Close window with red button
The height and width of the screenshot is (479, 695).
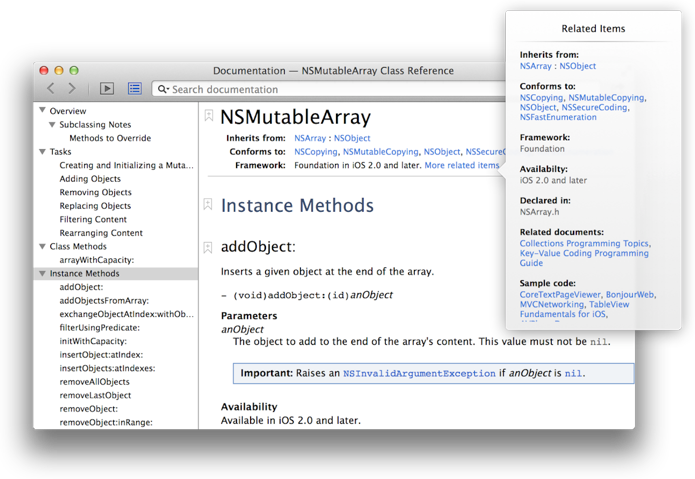point(43,70)
